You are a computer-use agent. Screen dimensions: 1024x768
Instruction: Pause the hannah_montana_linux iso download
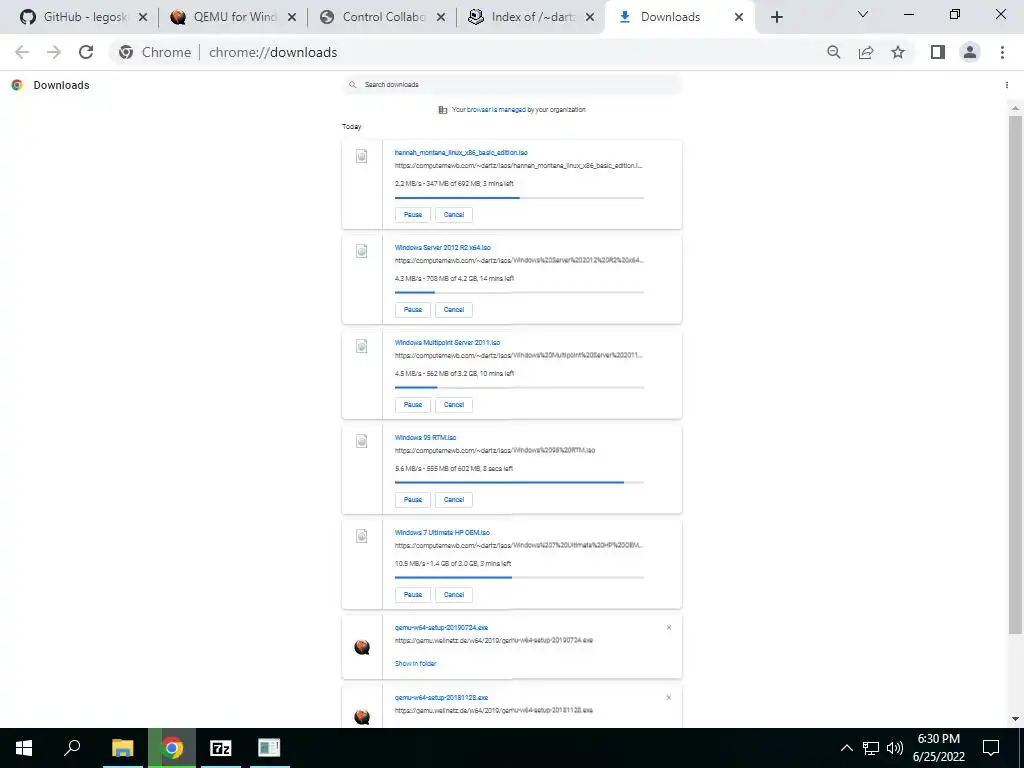(413, 215)
